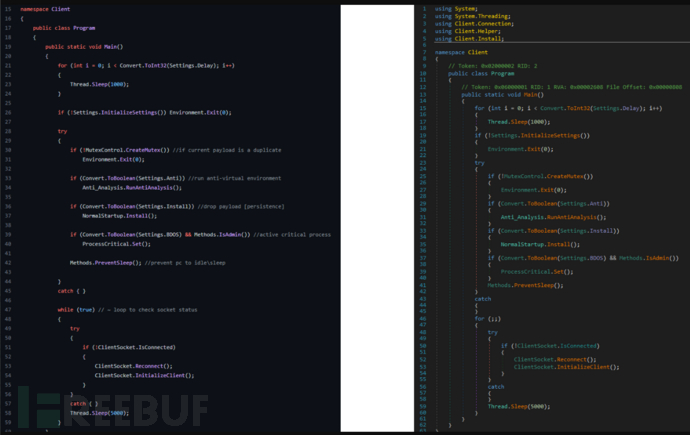
Task: Select "Thread.Sleep(5000);" on right line 59
Action: 519,406
